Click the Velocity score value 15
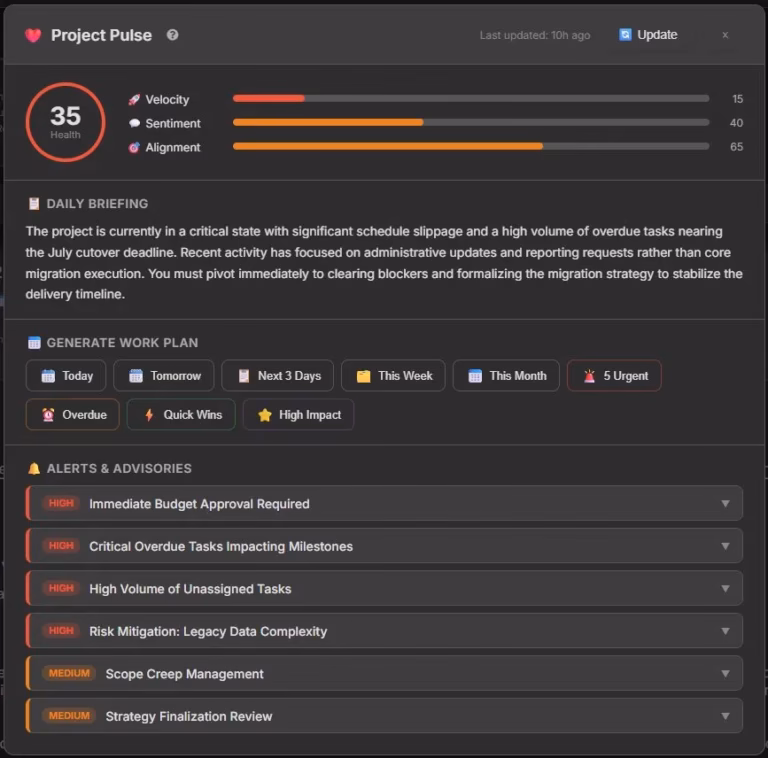 click(x=737, y=99)
